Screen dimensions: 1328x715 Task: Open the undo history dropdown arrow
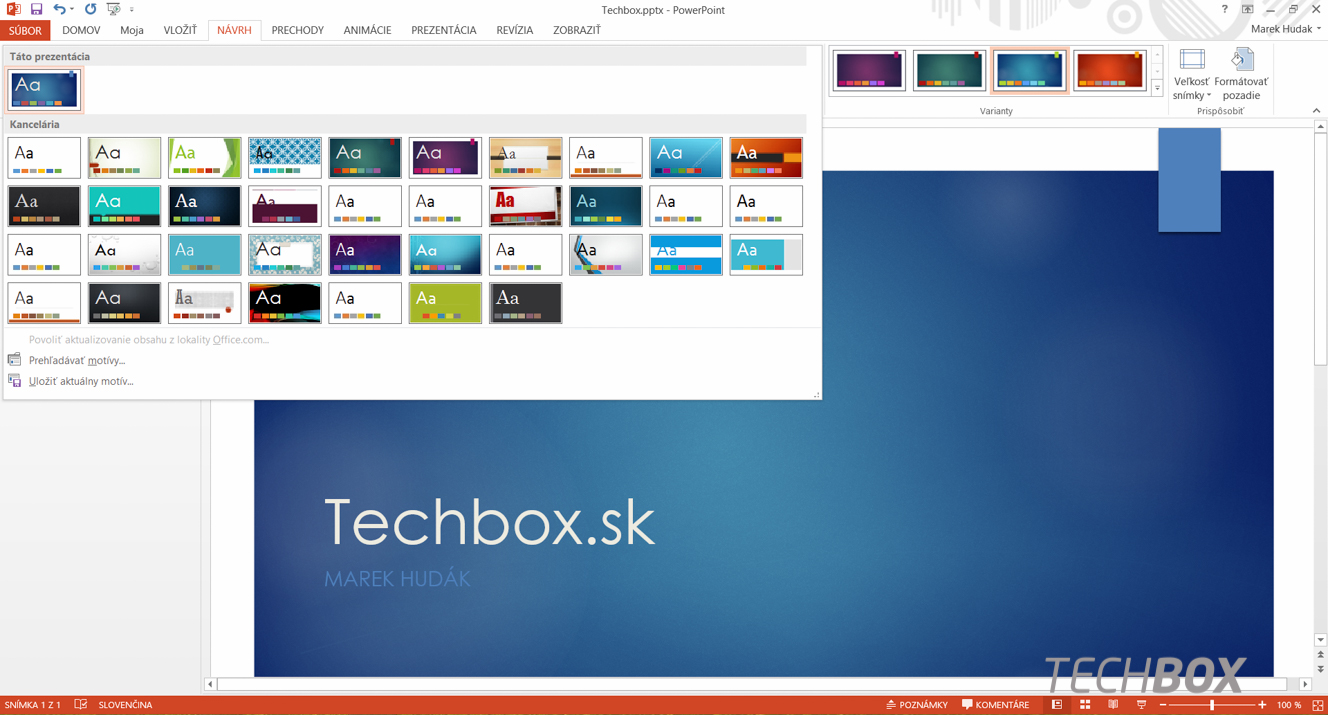[x=72, y=10]
